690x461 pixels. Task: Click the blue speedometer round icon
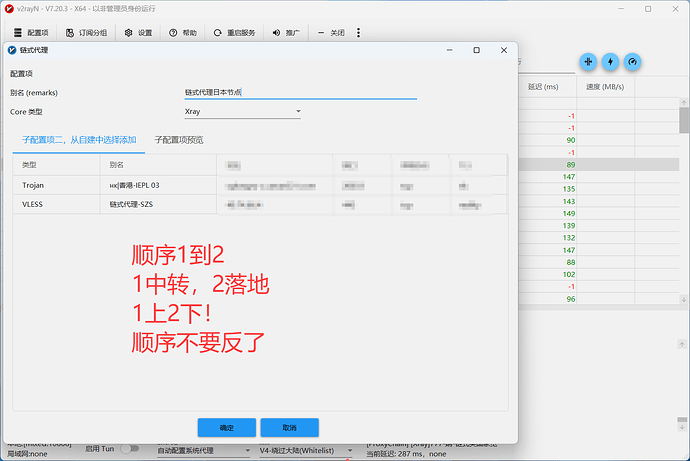coord(632,62)
